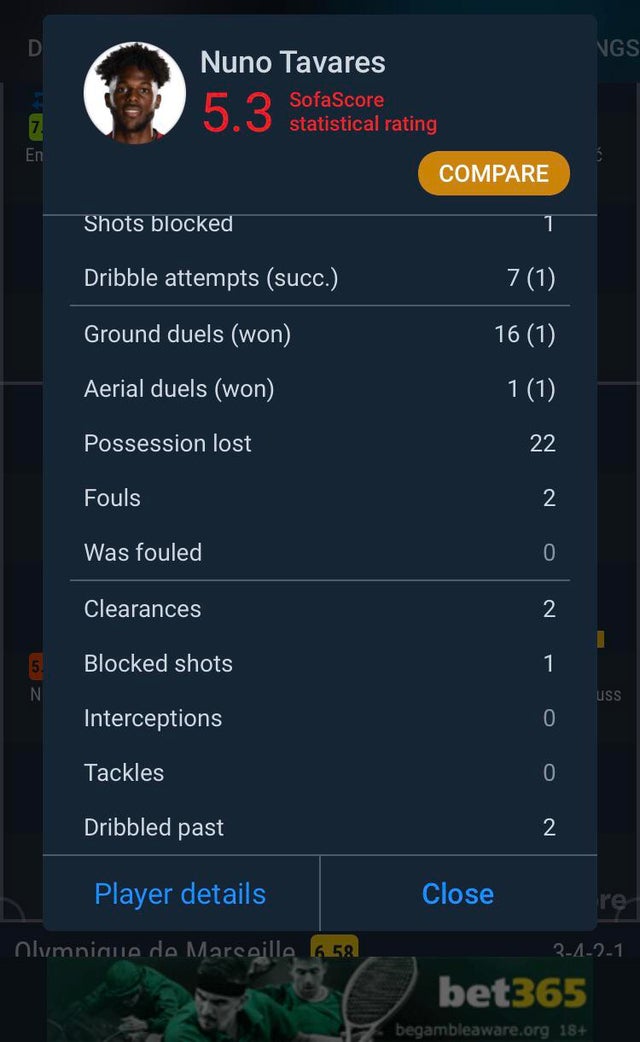
Task: Select the Nuno Tavares name heading
Action: click(x=292, y=62)
